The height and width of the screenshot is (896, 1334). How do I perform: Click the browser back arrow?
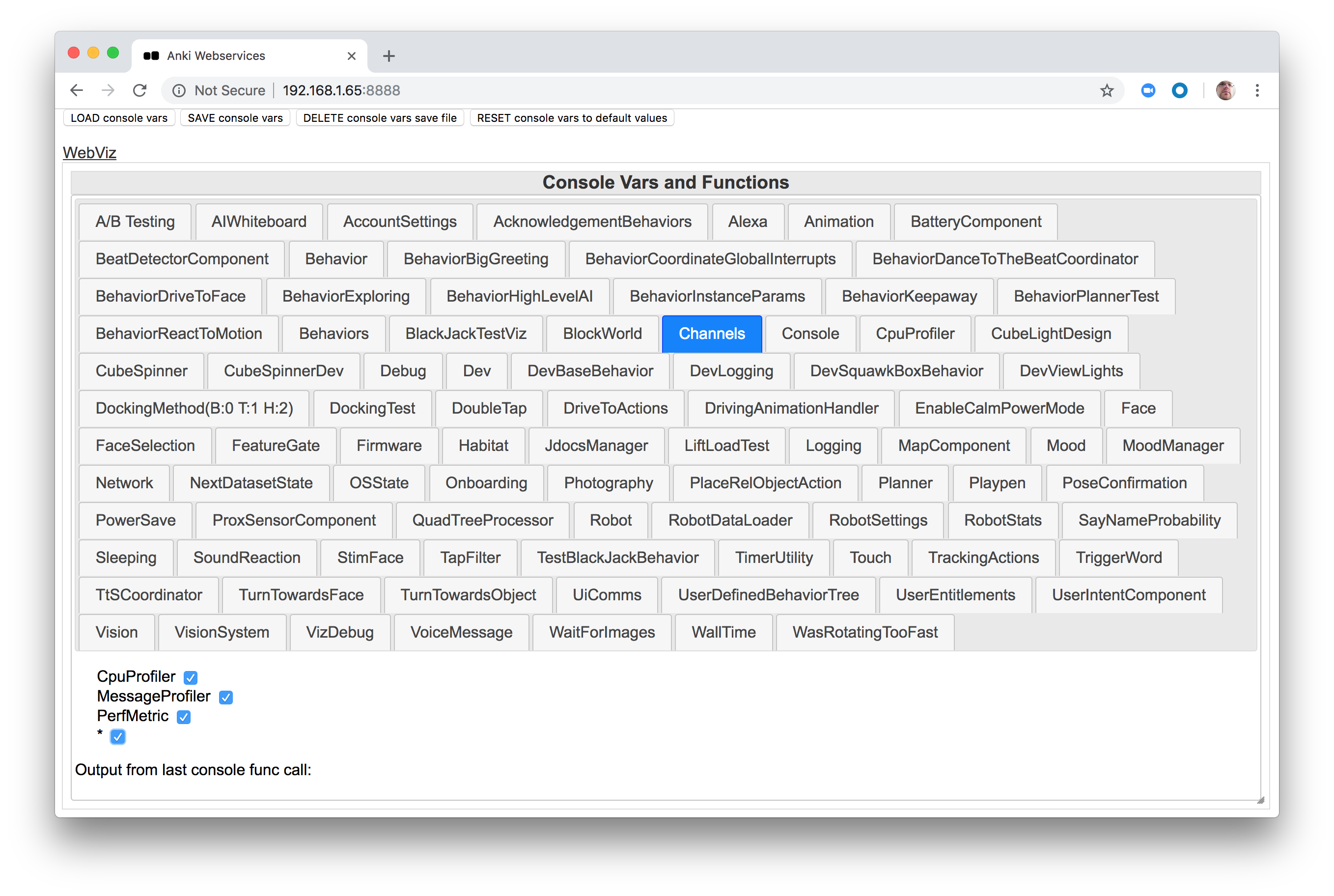[77, 90]
